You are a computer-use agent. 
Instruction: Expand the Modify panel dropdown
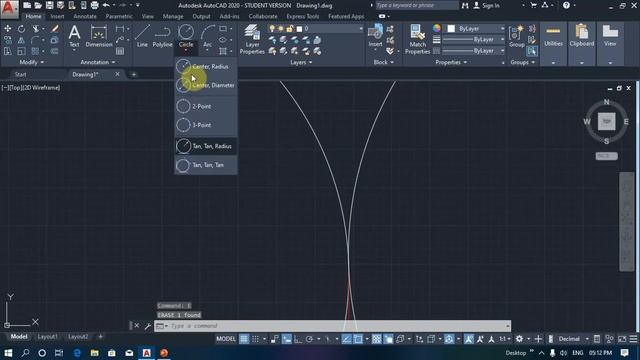pos(31,62)
